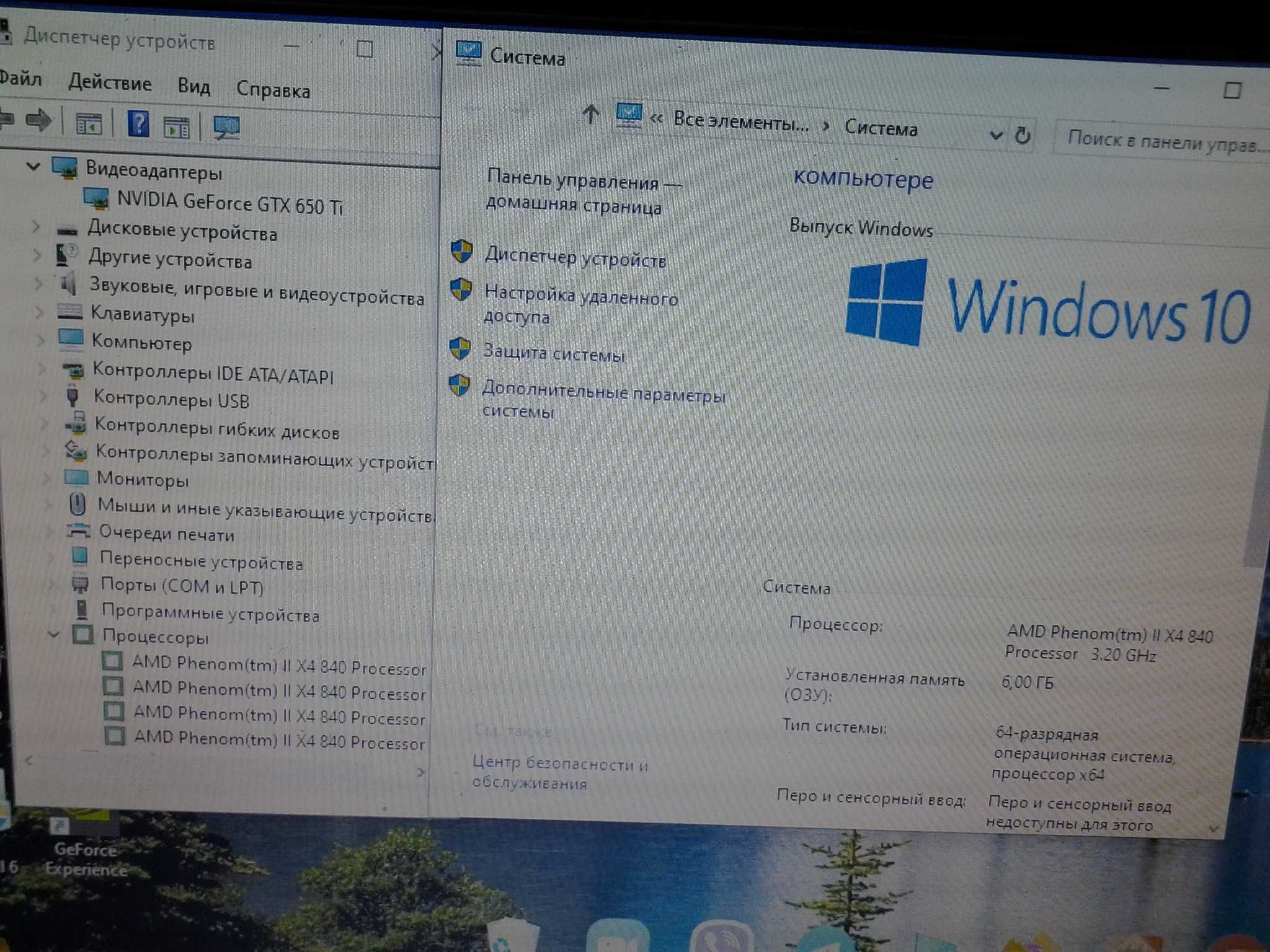Collapse the Процессоры node

pos(54,634)
